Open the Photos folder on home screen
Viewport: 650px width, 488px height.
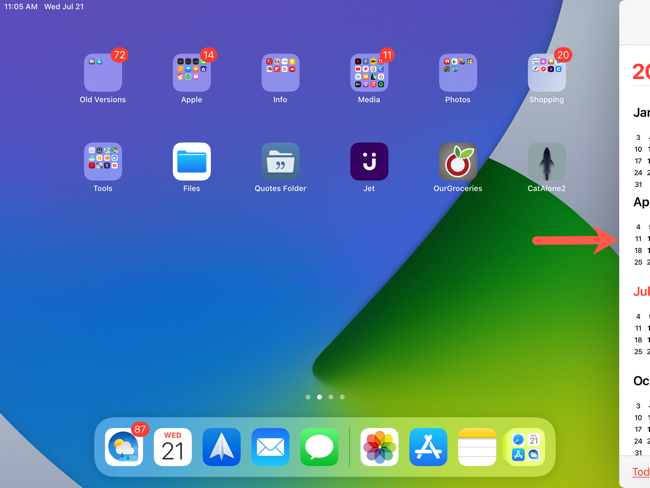point(458,73)
